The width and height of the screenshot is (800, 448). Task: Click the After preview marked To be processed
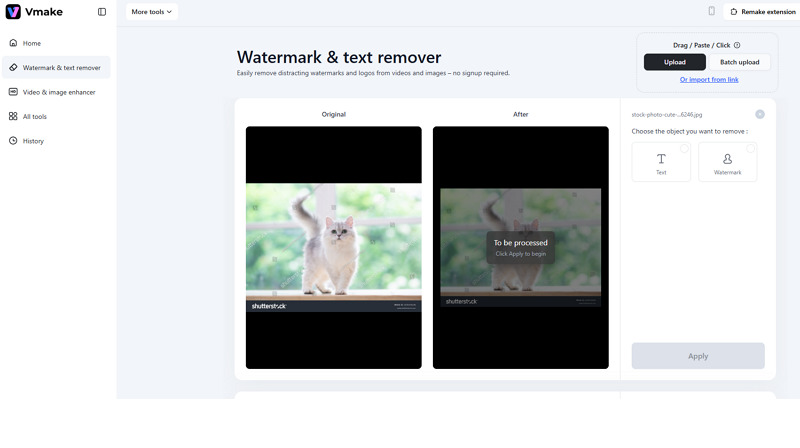(520, 247)
